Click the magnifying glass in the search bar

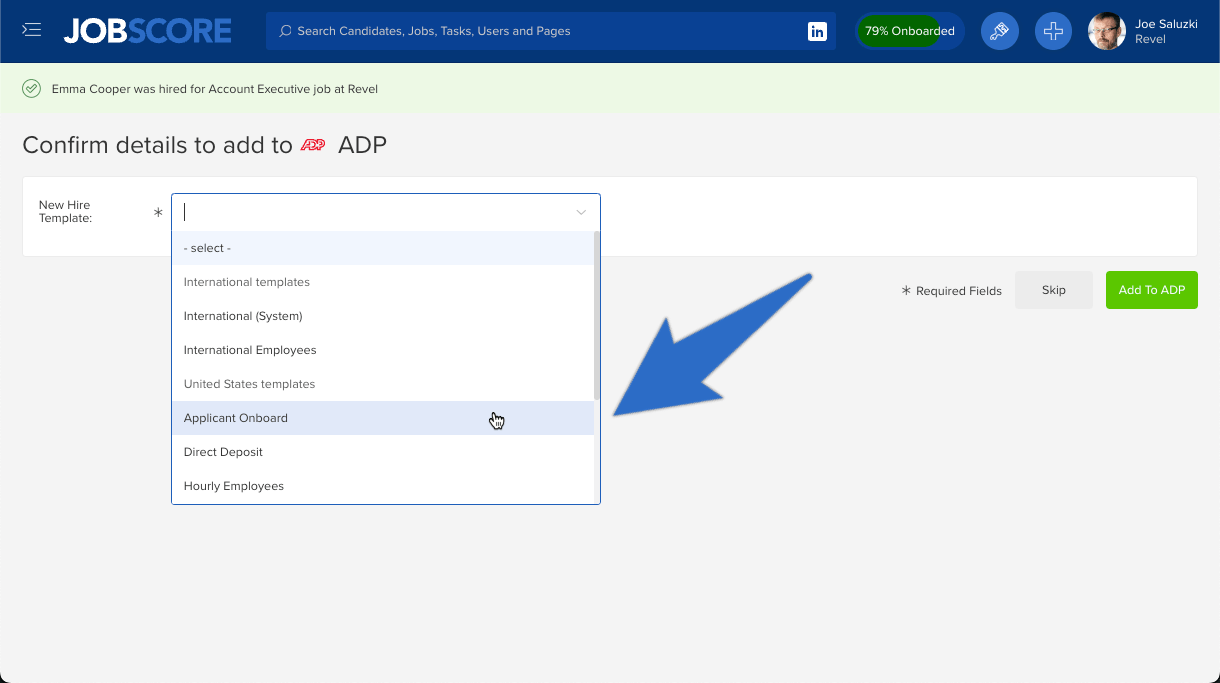[x=285, y=31]
